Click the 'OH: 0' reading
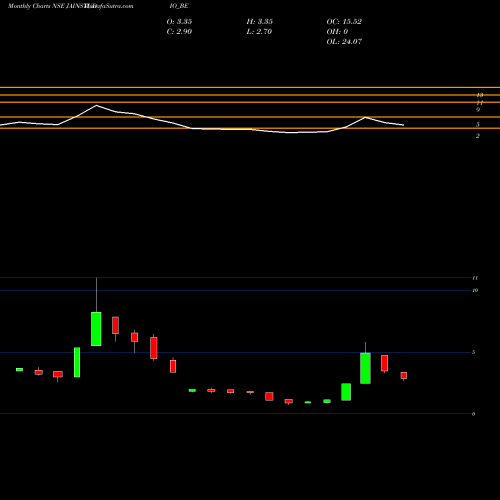 tap(337, 31)
